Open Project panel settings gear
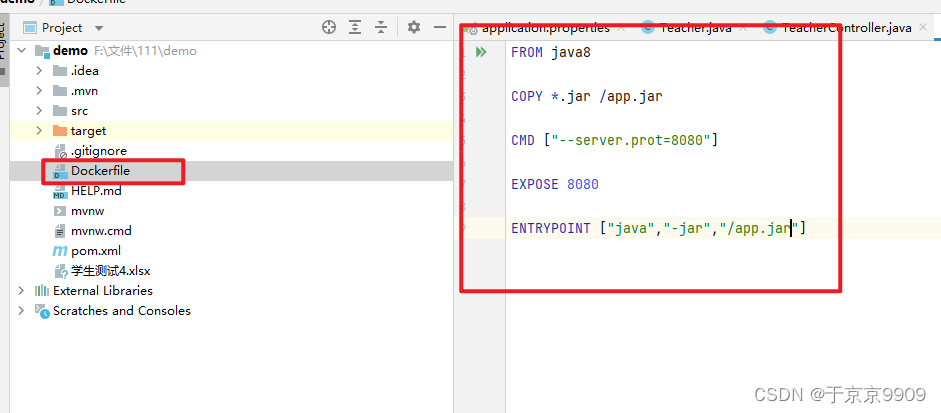The height and width of the screenshot is (413, 941). click(x=414, y=28)
